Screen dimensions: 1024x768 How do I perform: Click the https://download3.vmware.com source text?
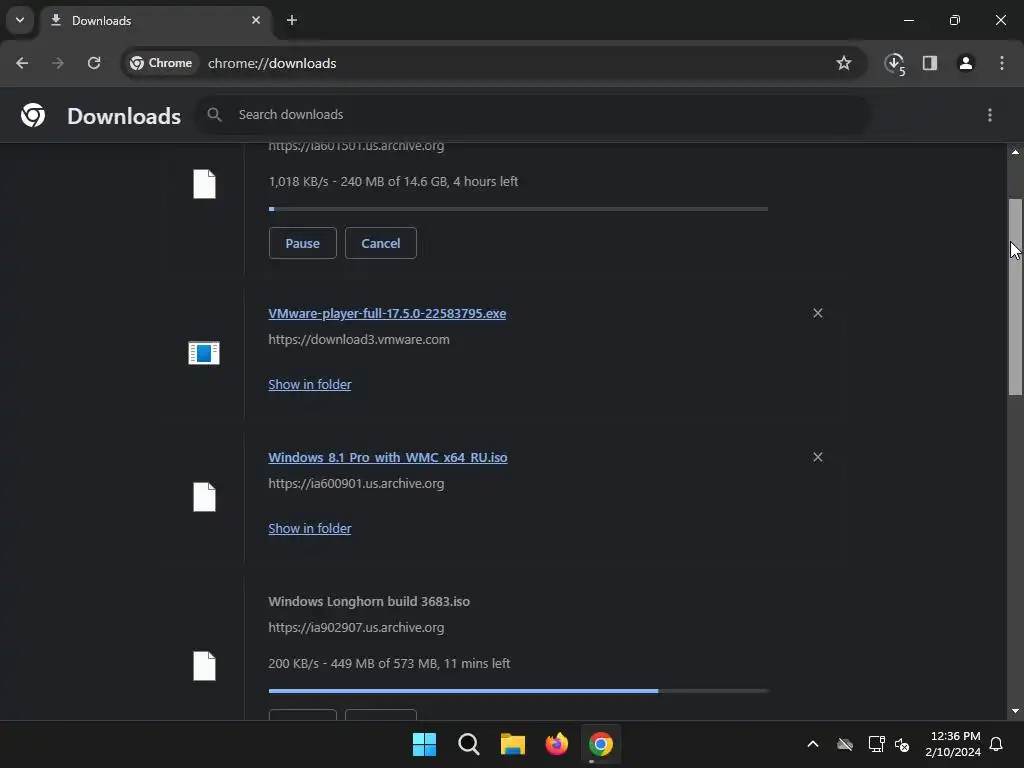359,340
